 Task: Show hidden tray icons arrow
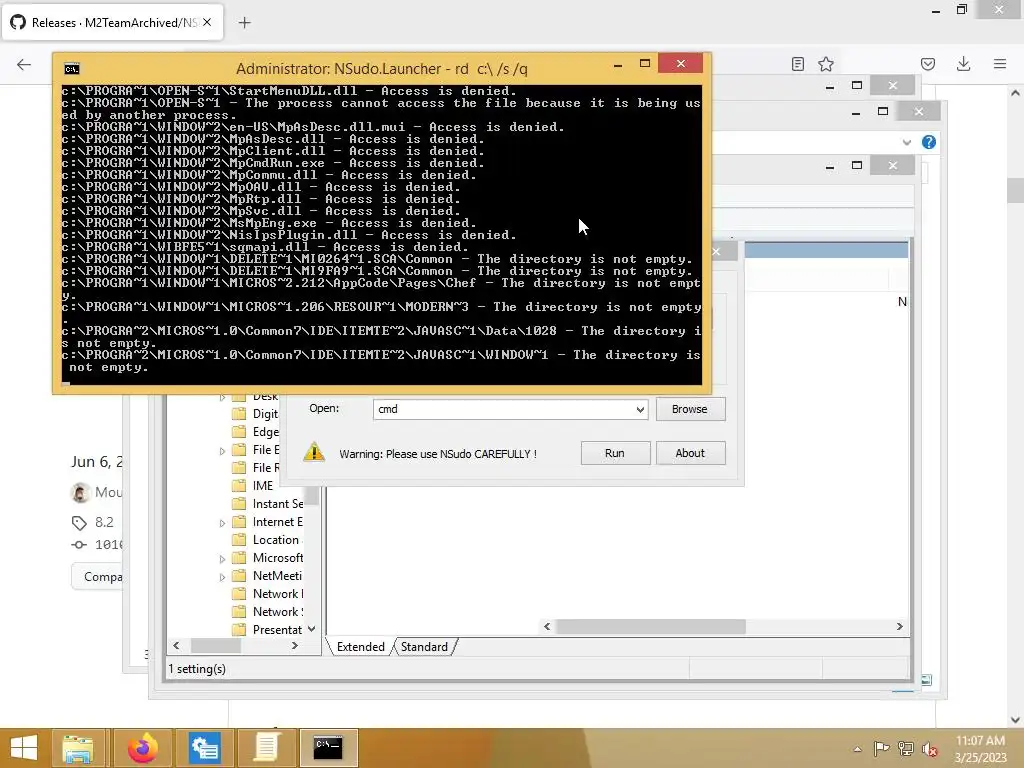coord(857,749)
